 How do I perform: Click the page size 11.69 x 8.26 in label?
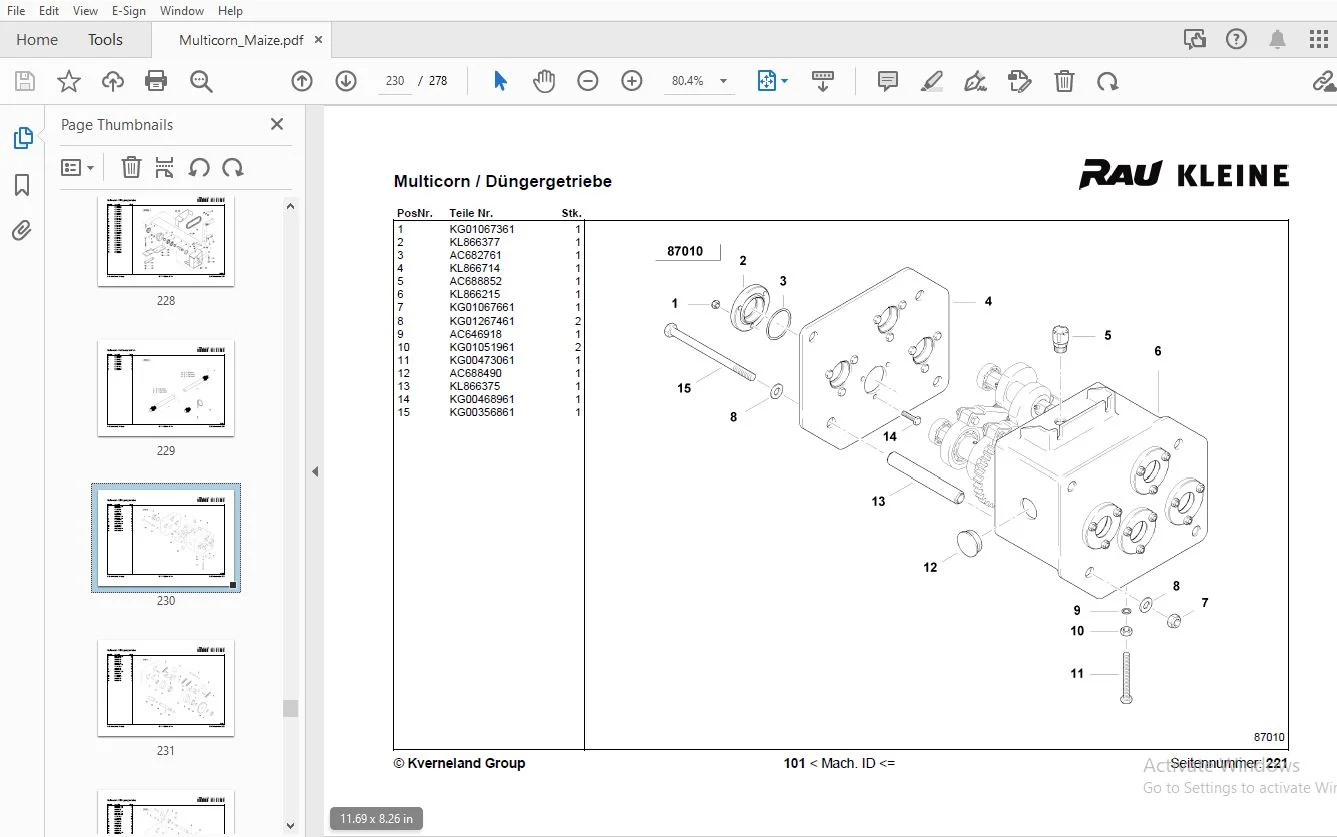click(x=376, y=819)
